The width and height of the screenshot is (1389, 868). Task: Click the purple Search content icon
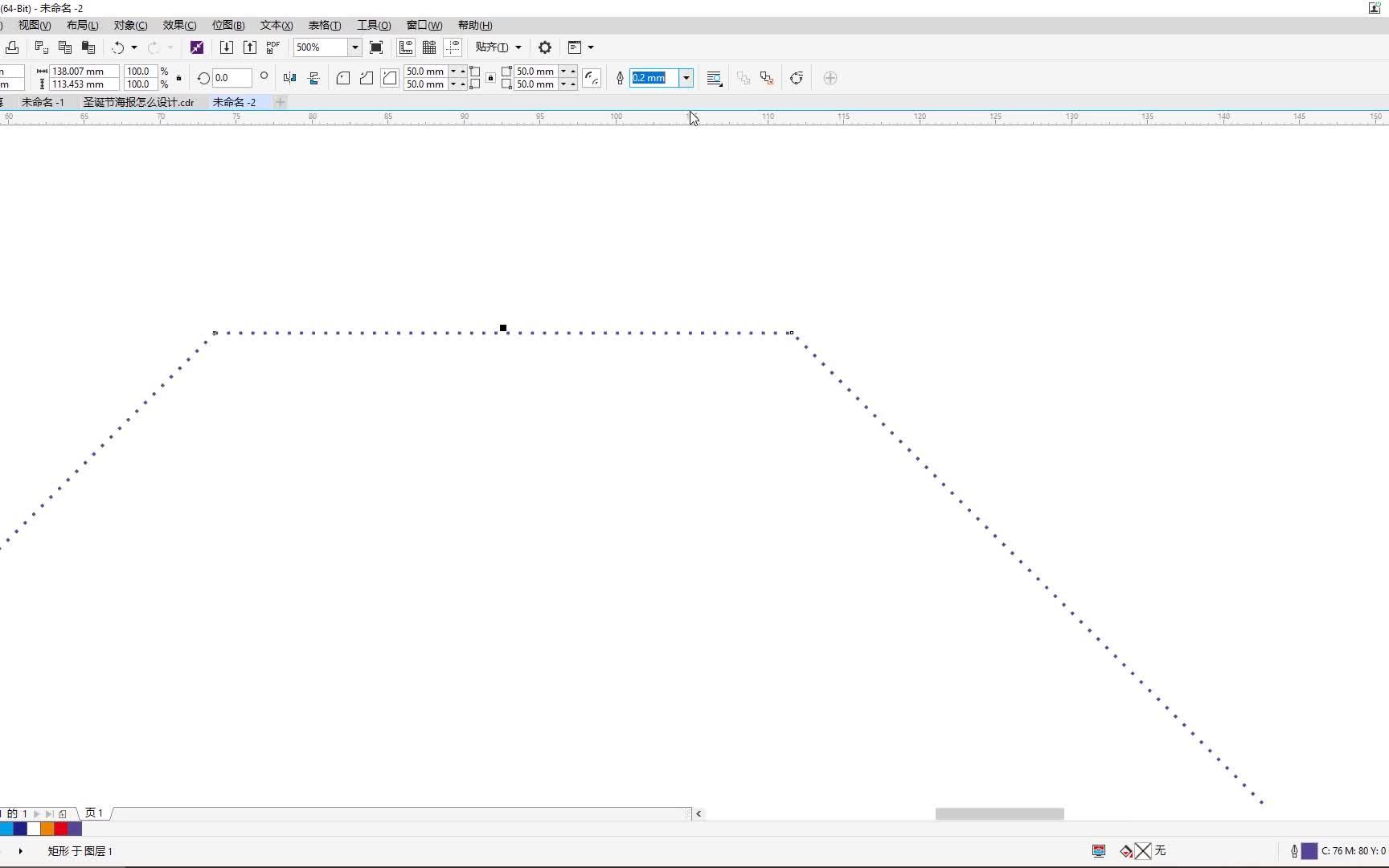pos(197,47)
